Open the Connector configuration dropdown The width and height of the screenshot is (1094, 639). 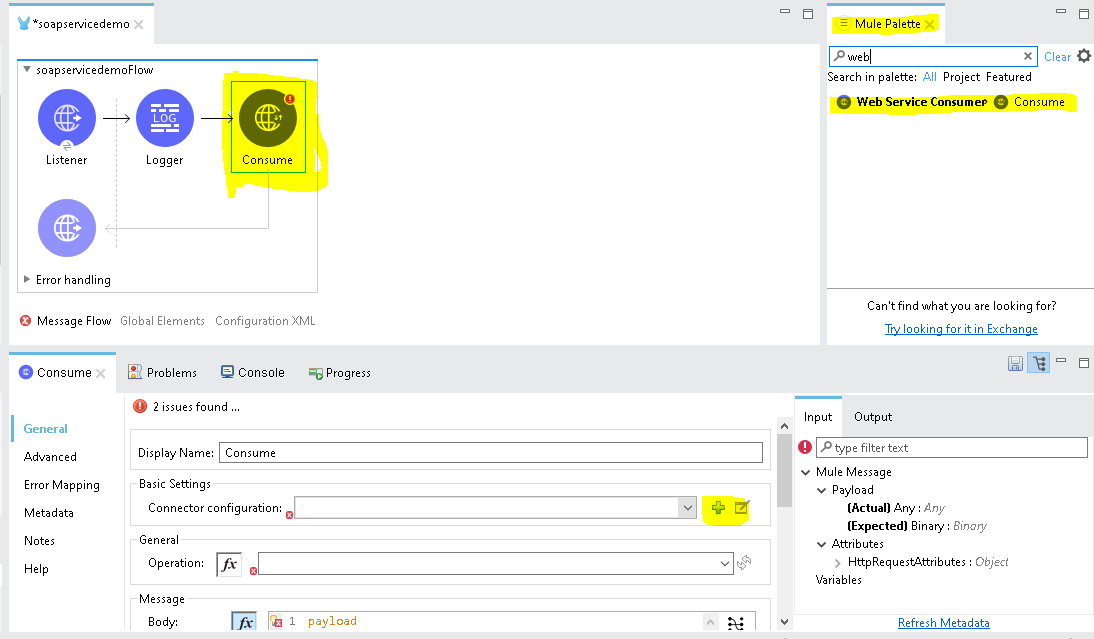click(687, 507)
